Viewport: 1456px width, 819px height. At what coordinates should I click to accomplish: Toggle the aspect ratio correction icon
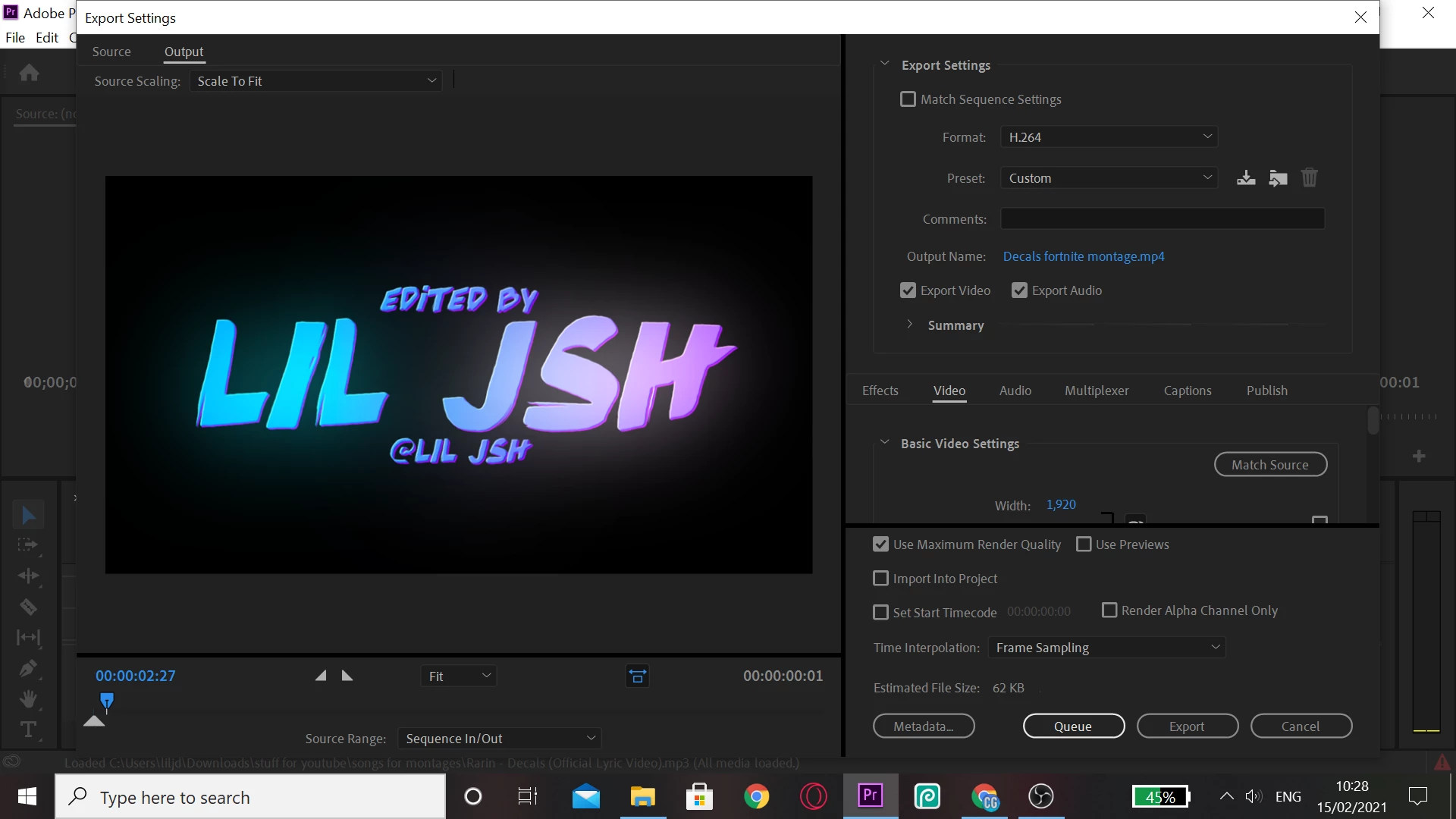coord(637,676)
